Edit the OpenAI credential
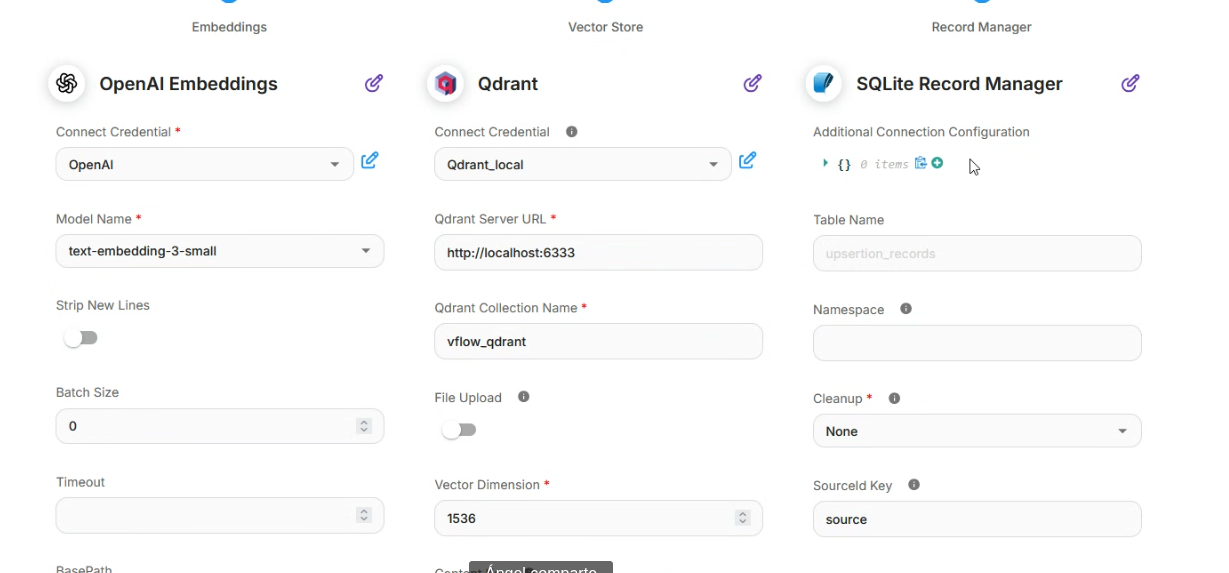1229x573 pixels. (x=369, y=160)
